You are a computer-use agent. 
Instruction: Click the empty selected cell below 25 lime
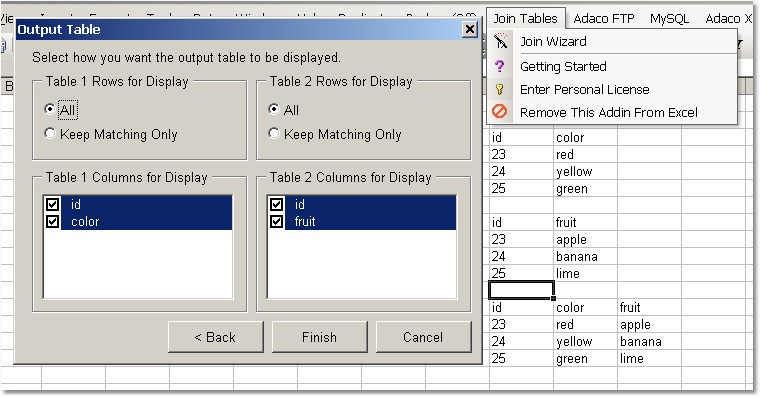pos(522,290)
